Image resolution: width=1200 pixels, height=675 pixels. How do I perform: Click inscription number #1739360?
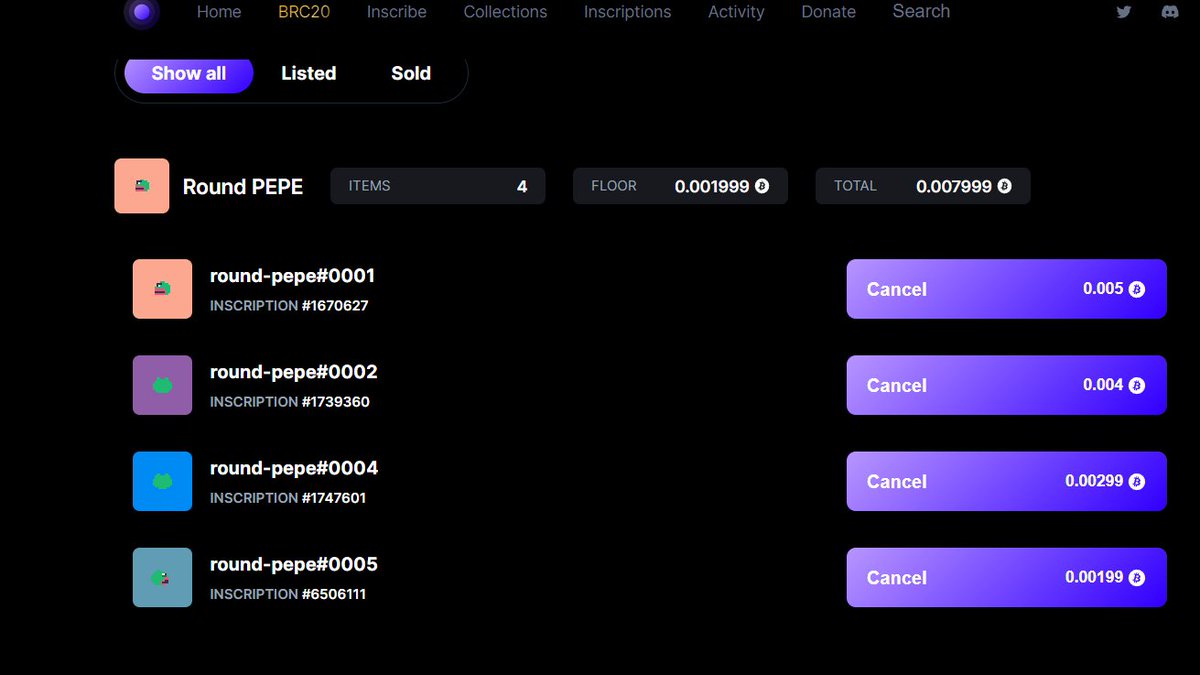(x=336, y=401)
